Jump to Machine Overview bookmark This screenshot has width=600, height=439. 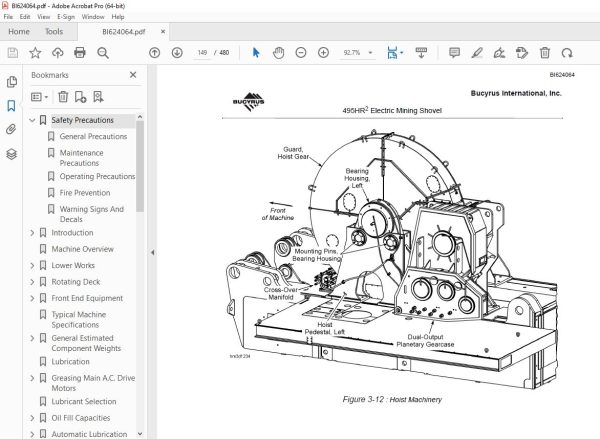pos(82,249)
